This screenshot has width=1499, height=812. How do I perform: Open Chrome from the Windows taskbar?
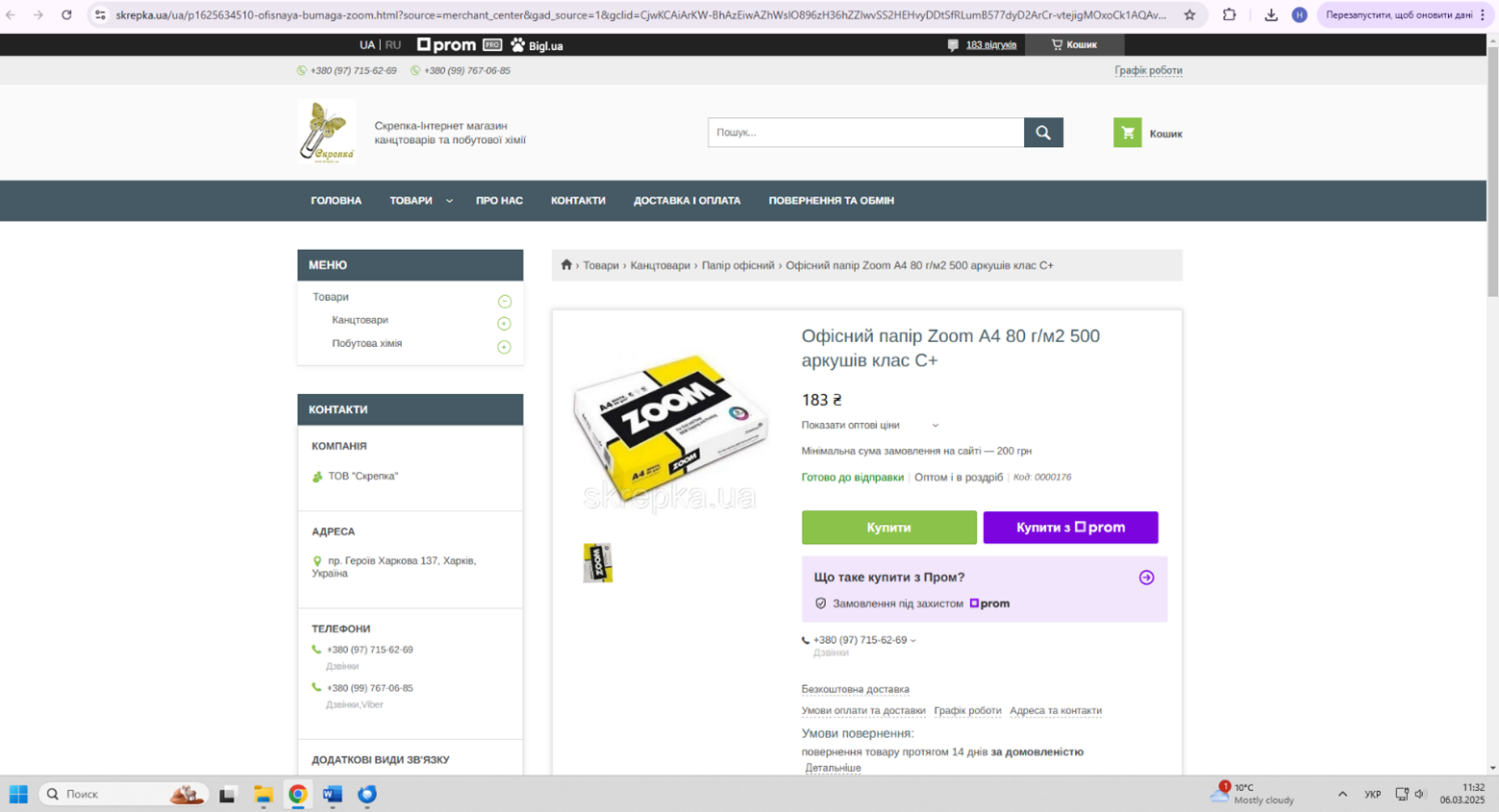[x=298, y=794]
